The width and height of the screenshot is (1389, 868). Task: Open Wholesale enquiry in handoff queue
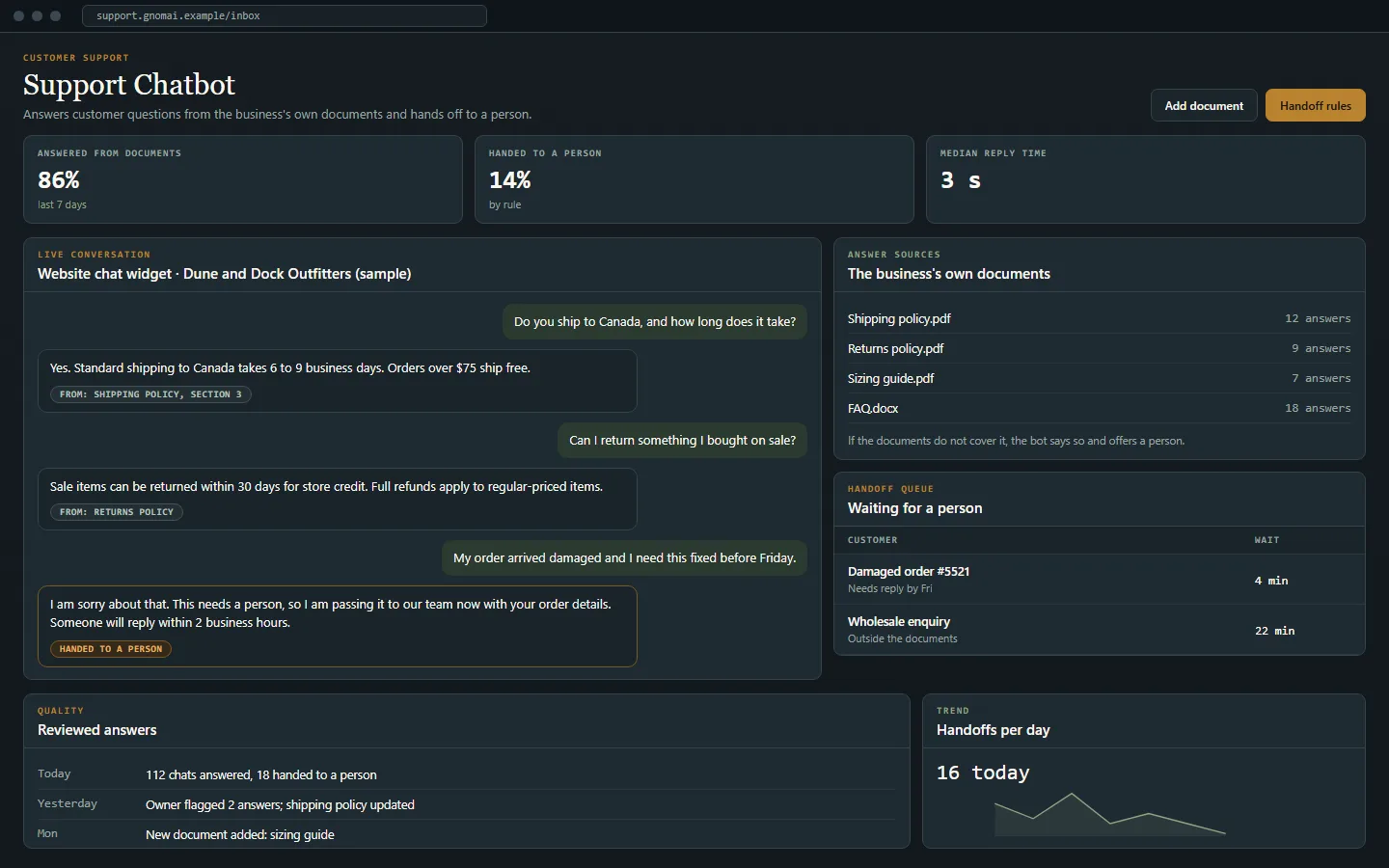1100,630
